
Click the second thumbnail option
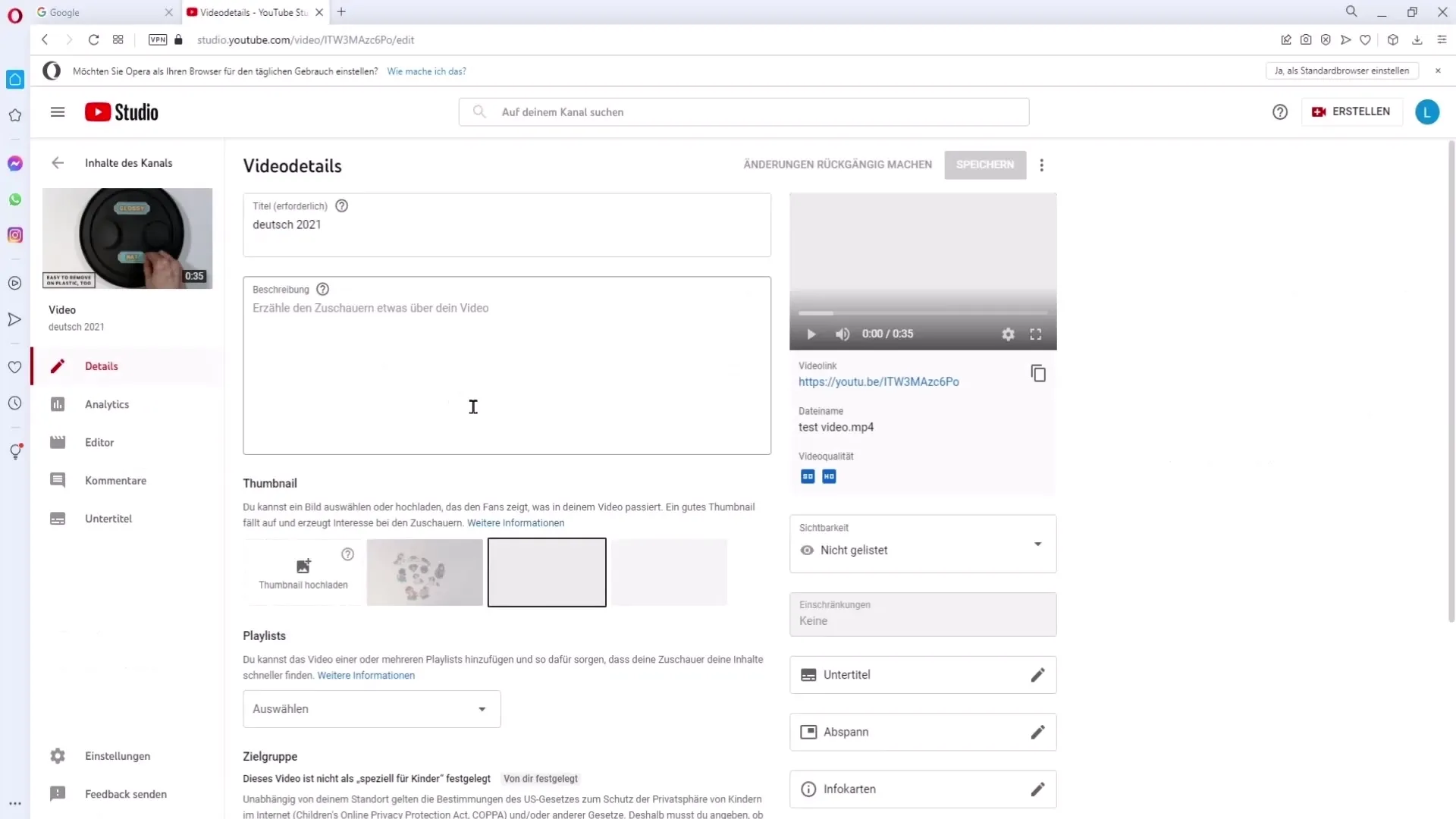(x=425, y=572)
